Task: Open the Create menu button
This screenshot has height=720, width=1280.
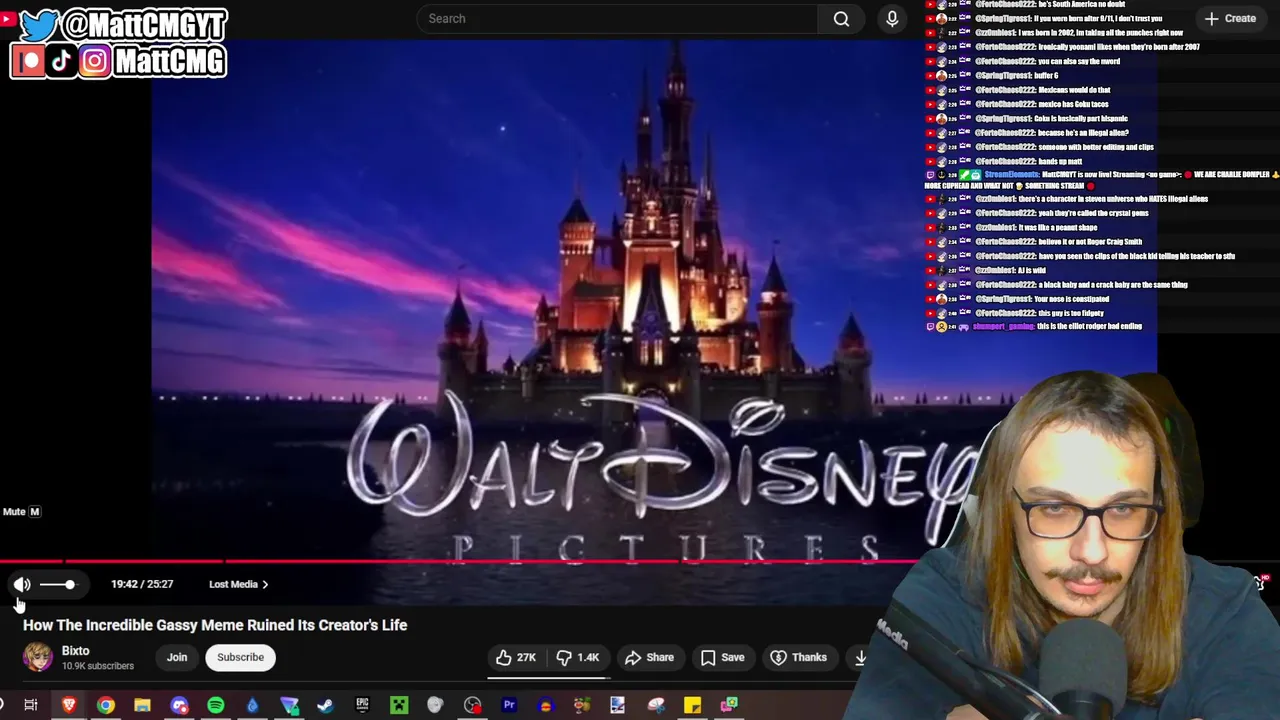Action: click(1230, 18)
